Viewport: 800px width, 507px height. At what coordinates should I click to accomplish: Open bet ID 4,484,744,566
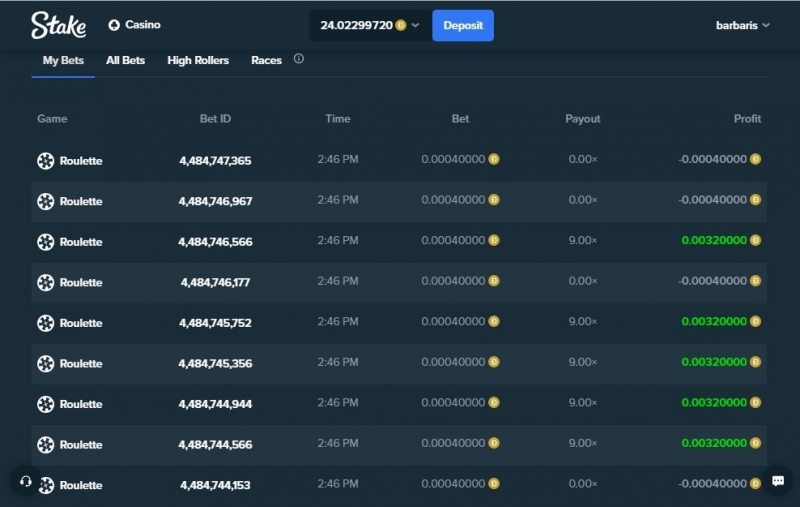point(215,444)
